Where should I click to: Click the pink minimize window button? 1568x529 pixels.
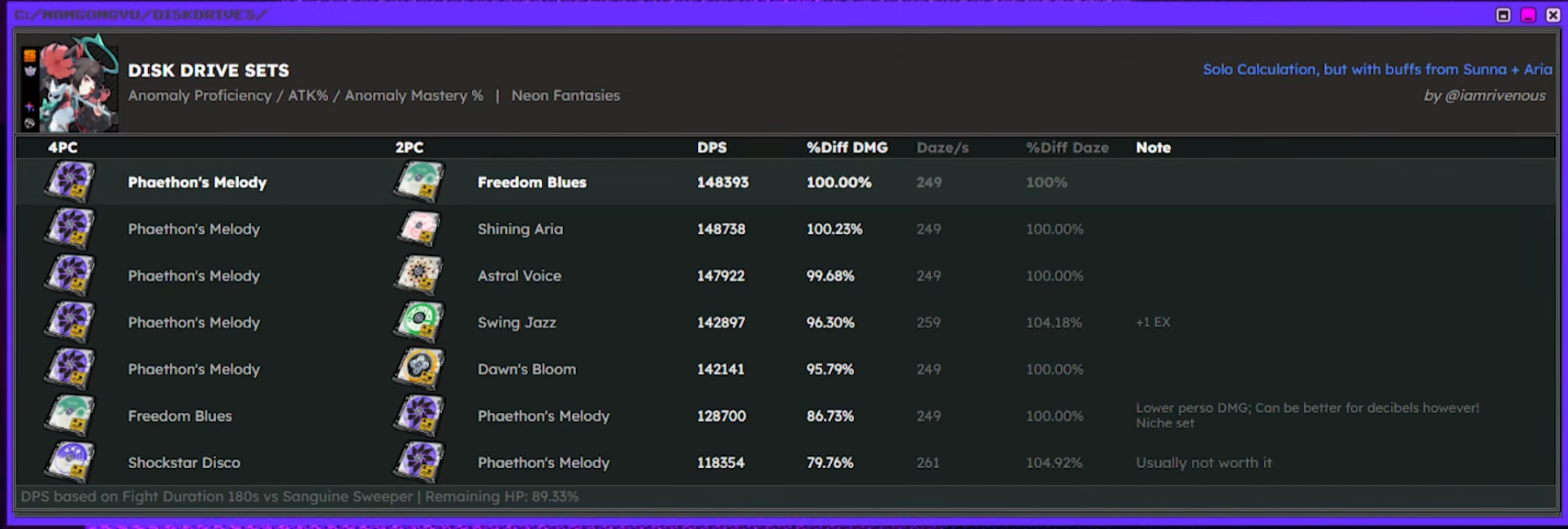tap(1528, 15)
